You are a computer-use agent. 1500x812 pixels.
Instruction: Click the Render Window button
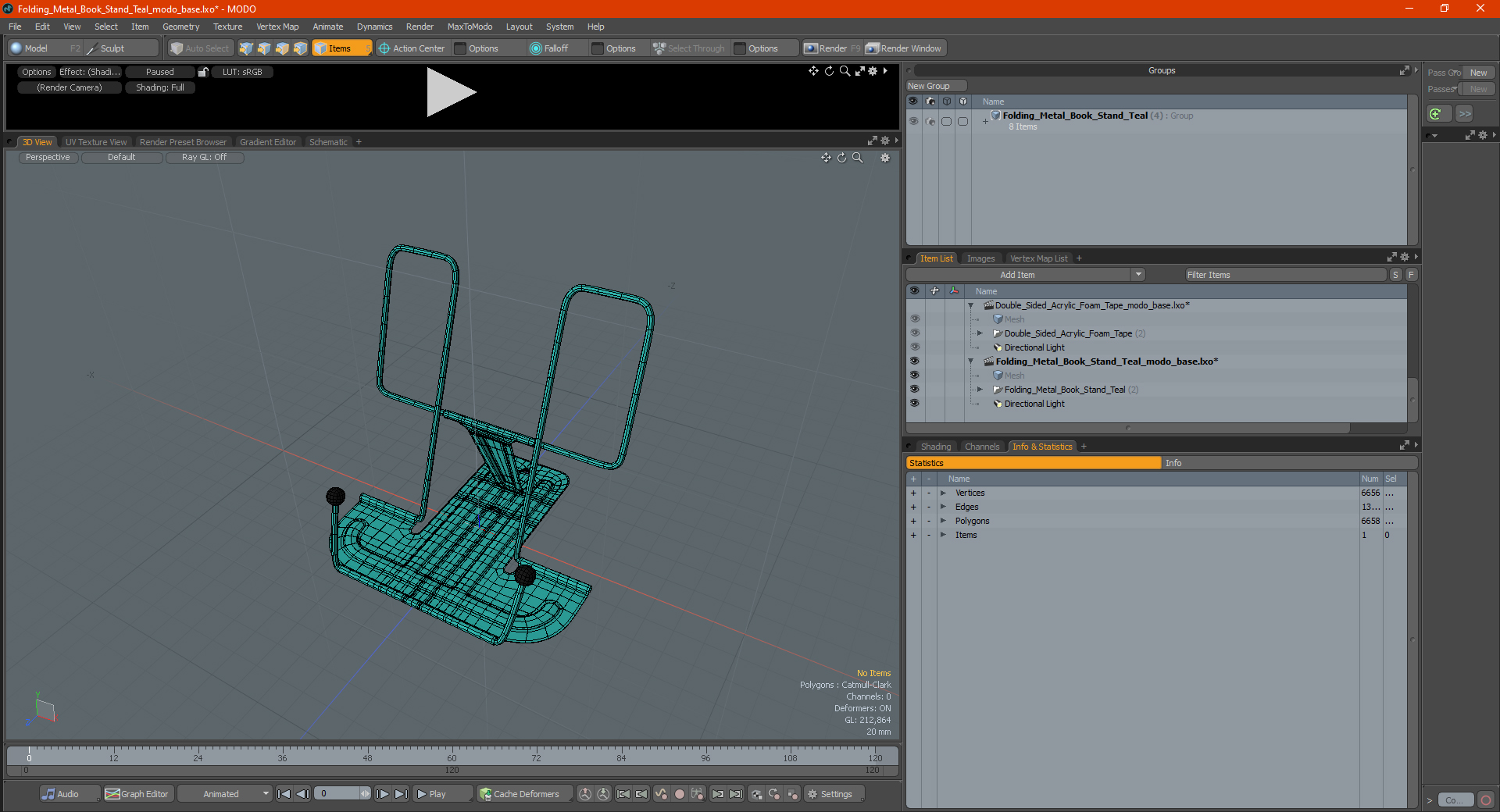click(x=905, y=48)
